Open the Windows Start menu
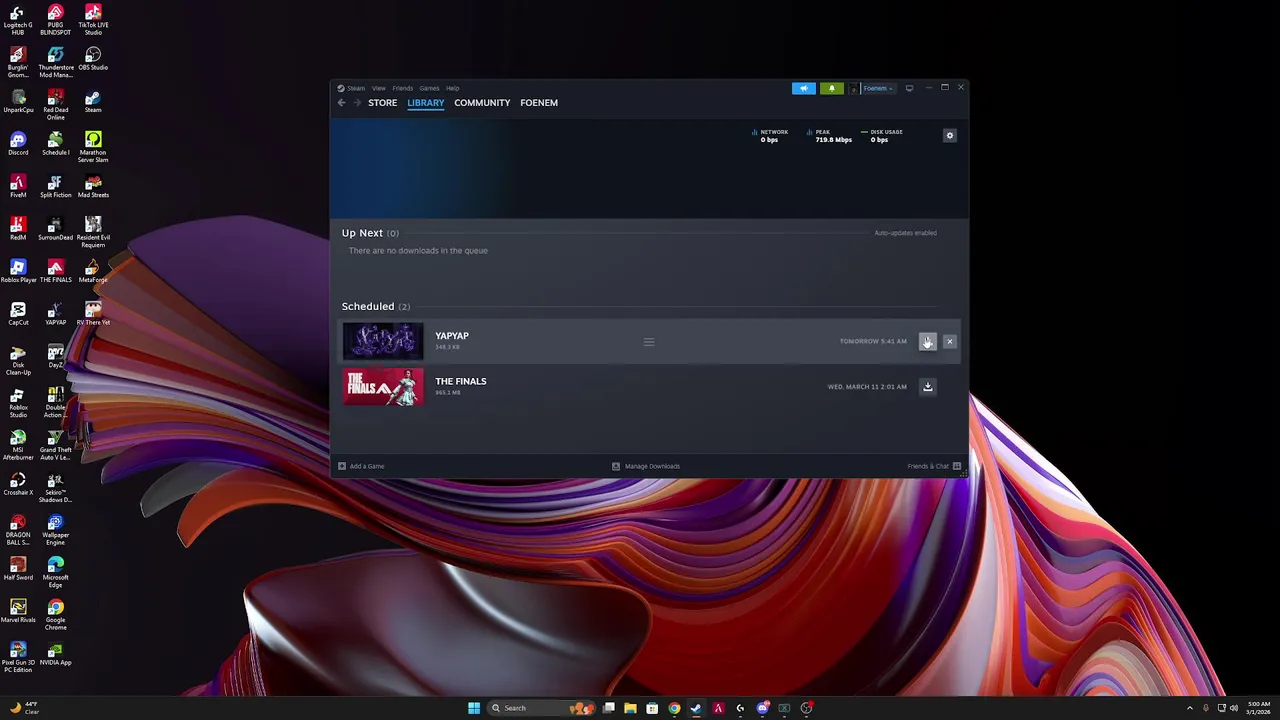 point(474,708)
